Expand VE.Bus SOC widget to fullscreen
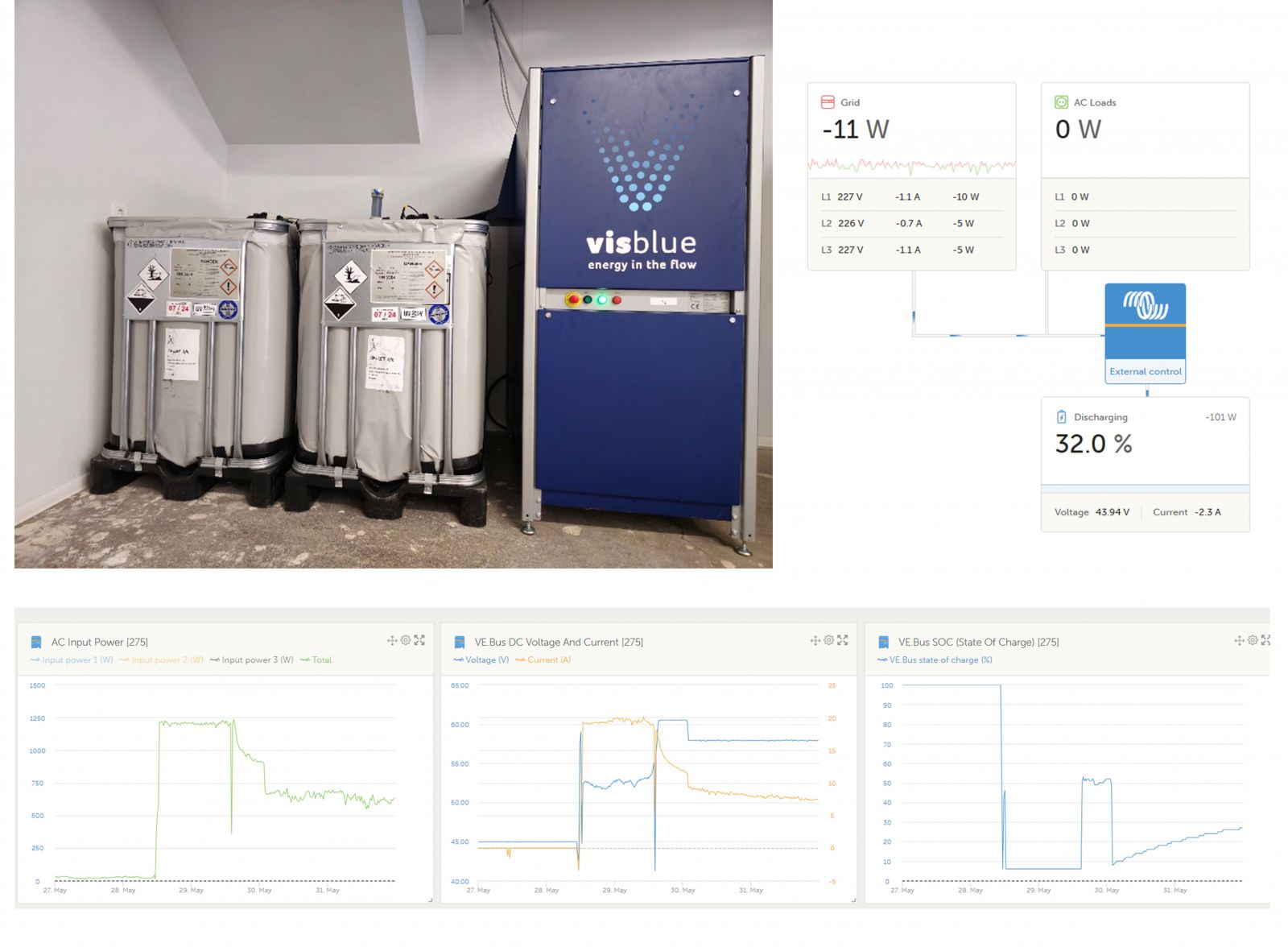Screen dimensions: 1288x947 pyautogui.click(x=1265, y=640)
